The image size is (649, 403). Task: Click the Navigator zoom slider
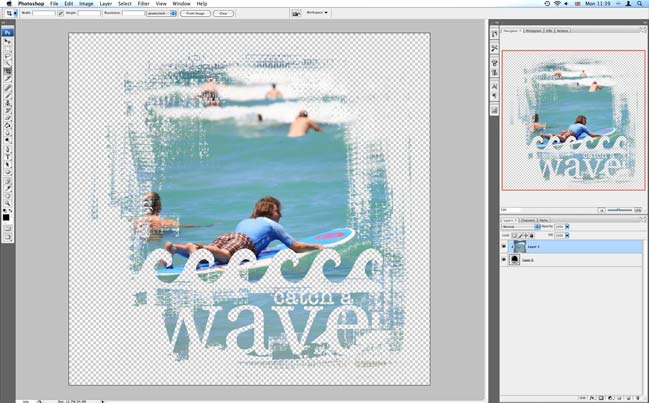(x=619, y=210)
